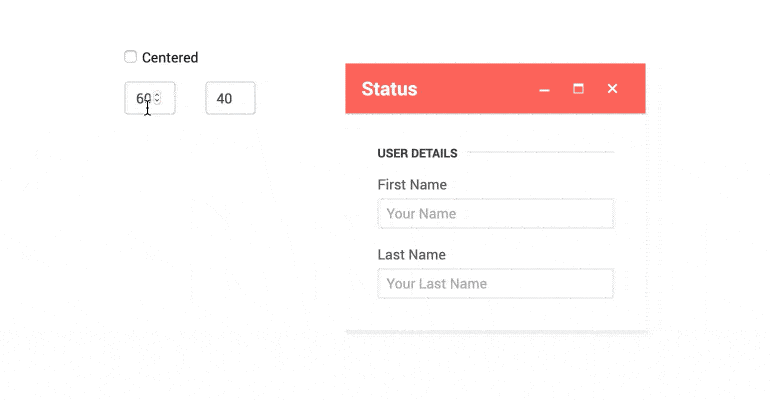Maximize the Status window

pyautogui.click(x=578, y=89)
